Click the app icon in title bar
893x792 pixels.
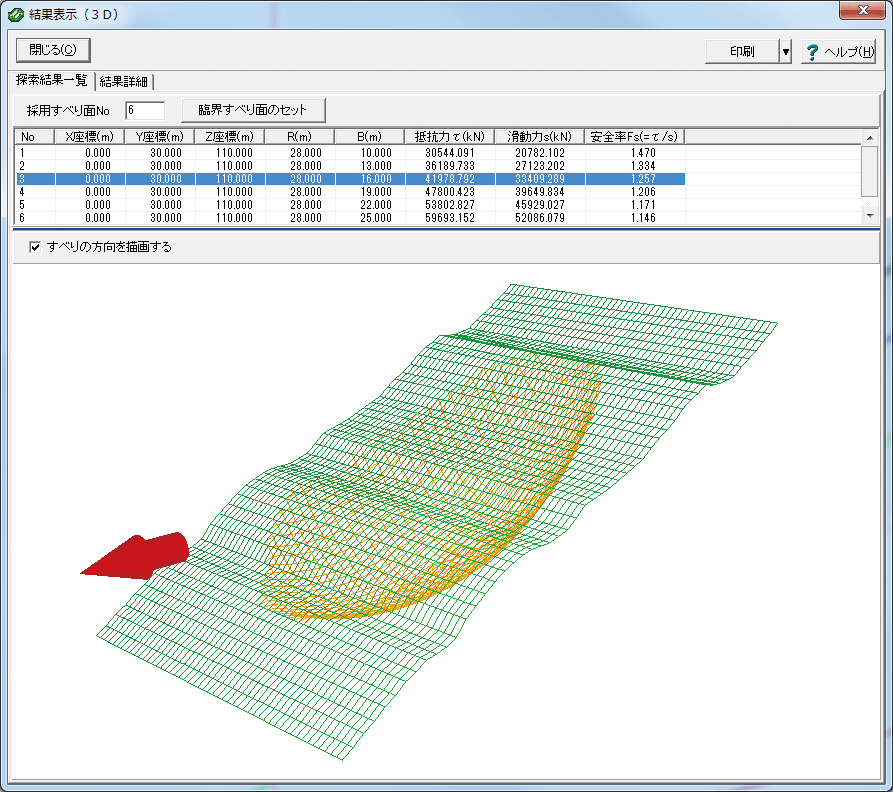[14, 14]
